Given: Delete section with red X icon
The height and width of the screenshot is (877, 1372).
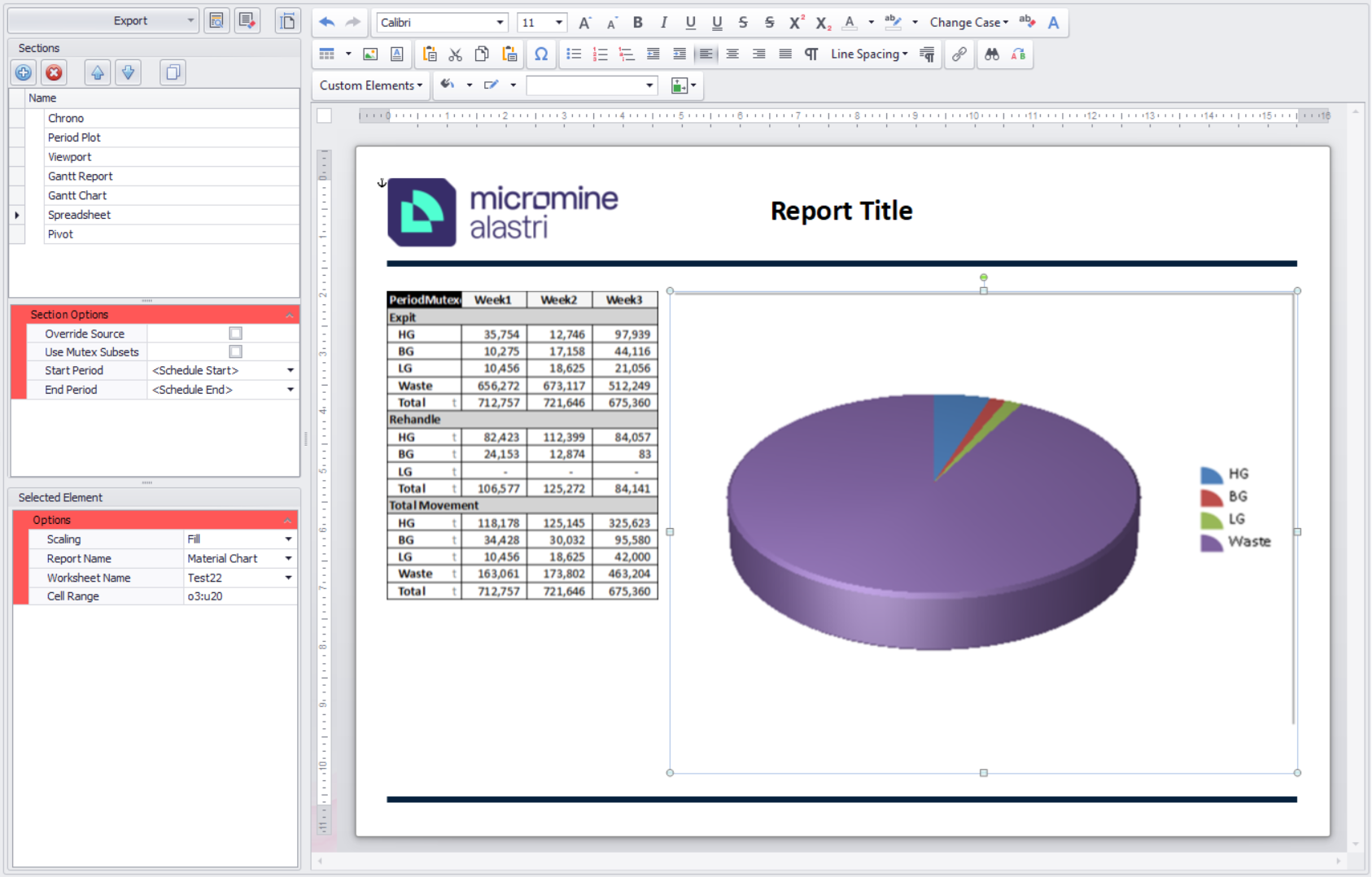Looking at the screenshot, I should click(x=54, y=72).
